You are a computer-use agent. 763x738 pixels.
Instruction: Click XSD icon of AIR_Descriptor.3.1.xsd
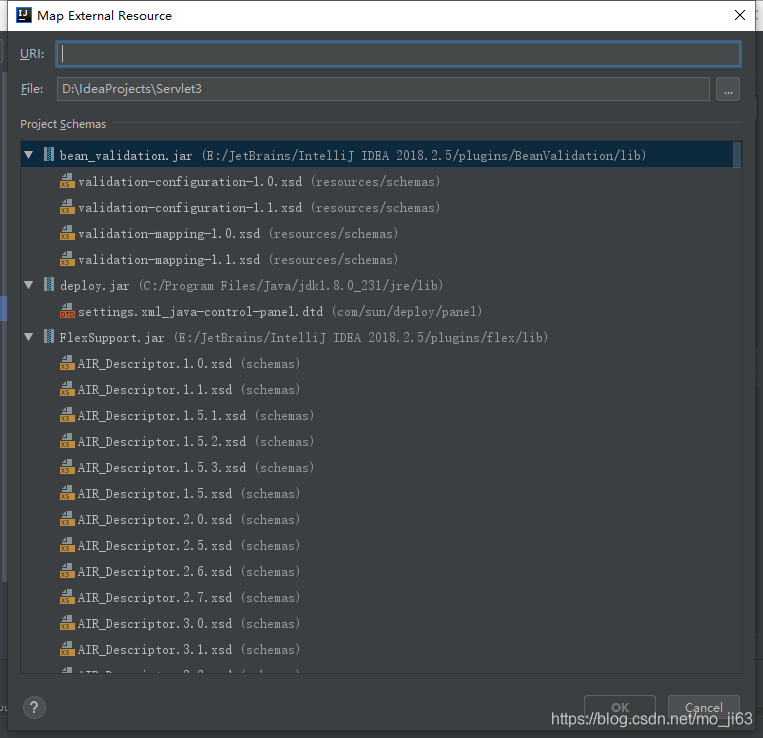pos(67,649)
